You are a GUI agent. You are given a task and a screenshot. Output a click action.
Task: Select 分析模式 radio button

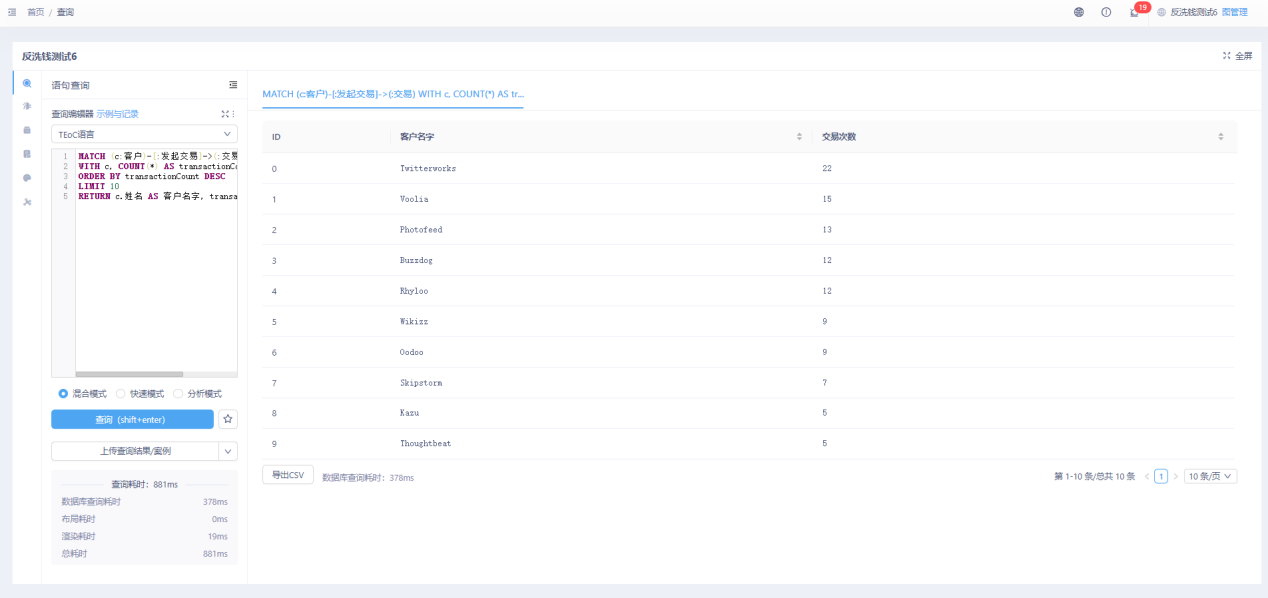tap(178, 394)
